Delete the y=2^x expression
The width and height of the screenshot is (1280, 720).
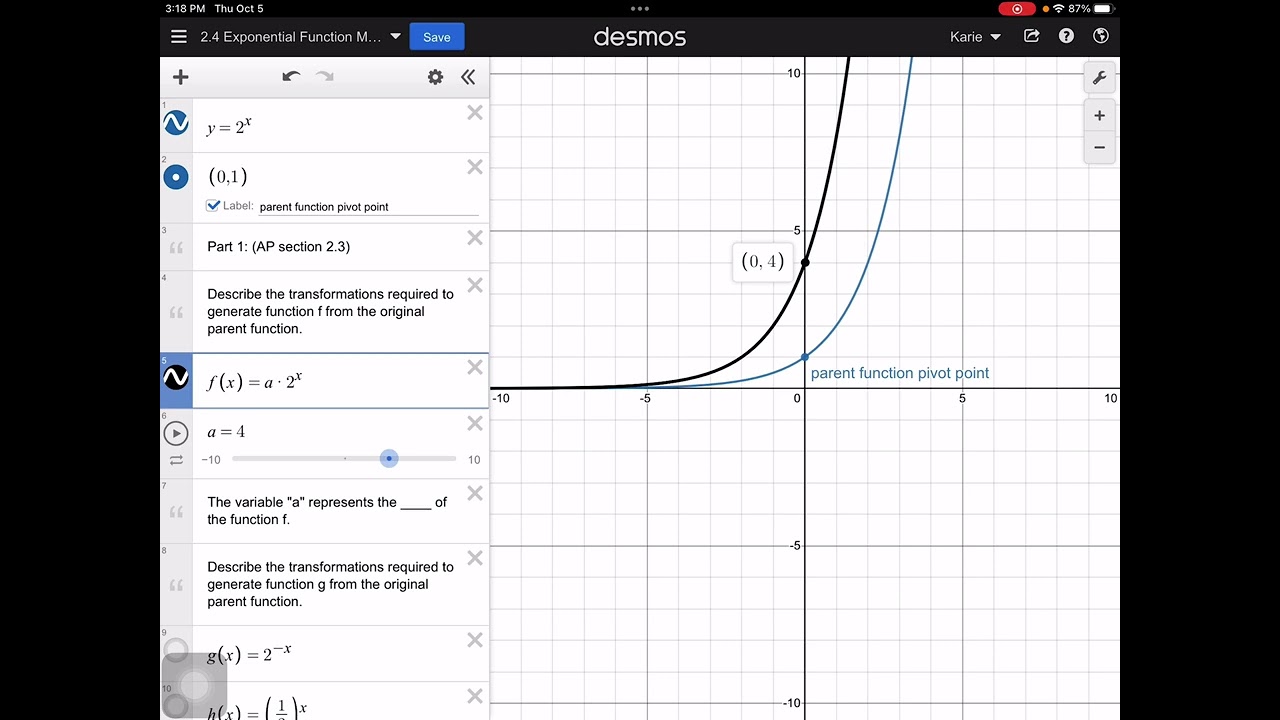pyautogui.click(x=475, y=113)
